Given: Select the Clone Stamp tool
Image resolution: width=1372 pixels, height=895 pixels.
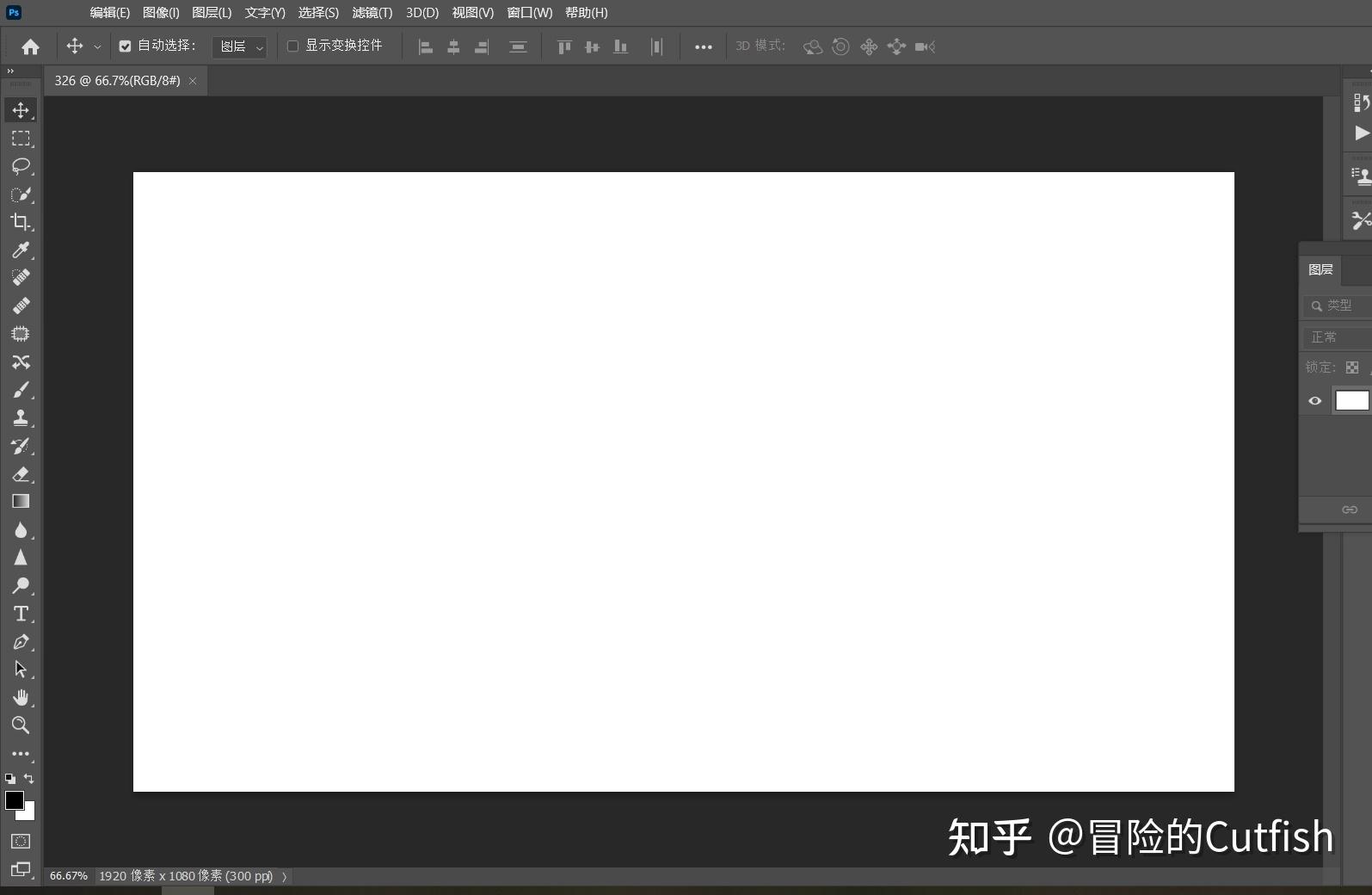Looking at the screenshot, I should point(21,418).
